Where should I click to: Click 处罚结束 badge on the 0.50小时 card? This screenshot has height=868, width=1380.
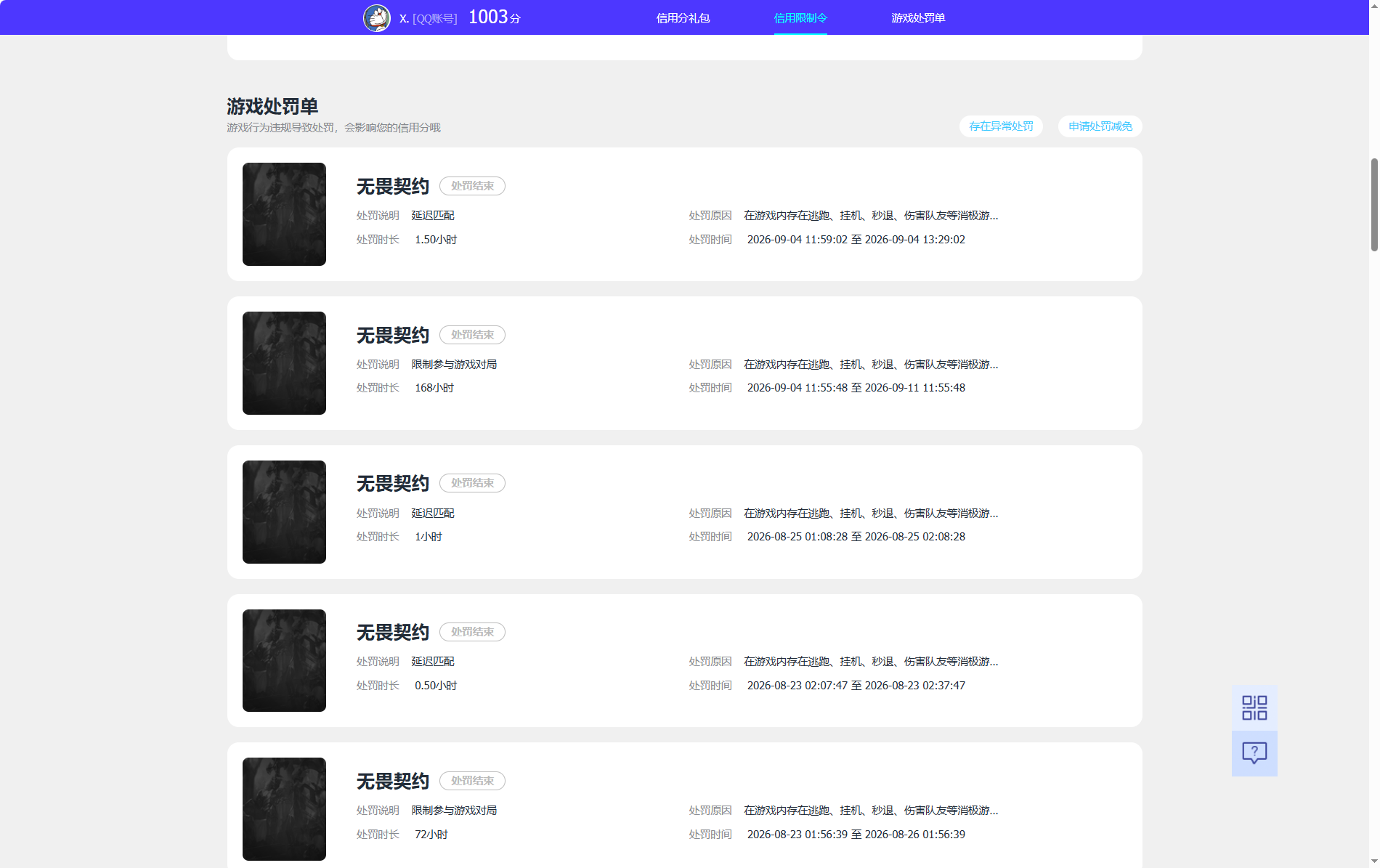pos(472,632)
